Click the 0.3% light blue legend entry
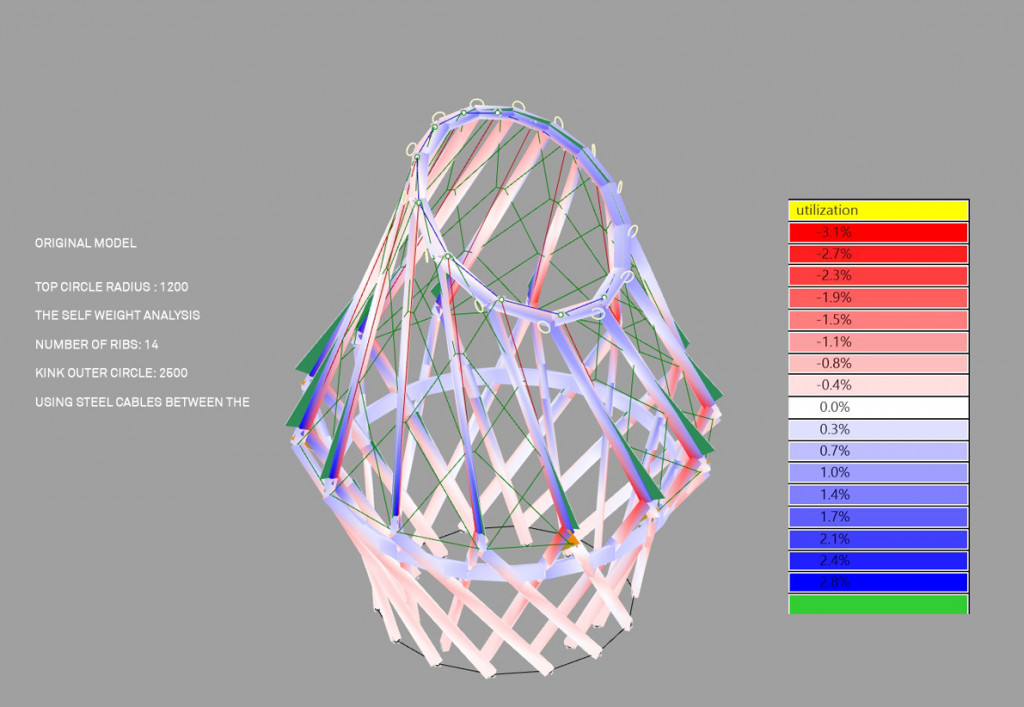The image size is (1024, 707). 878,428
